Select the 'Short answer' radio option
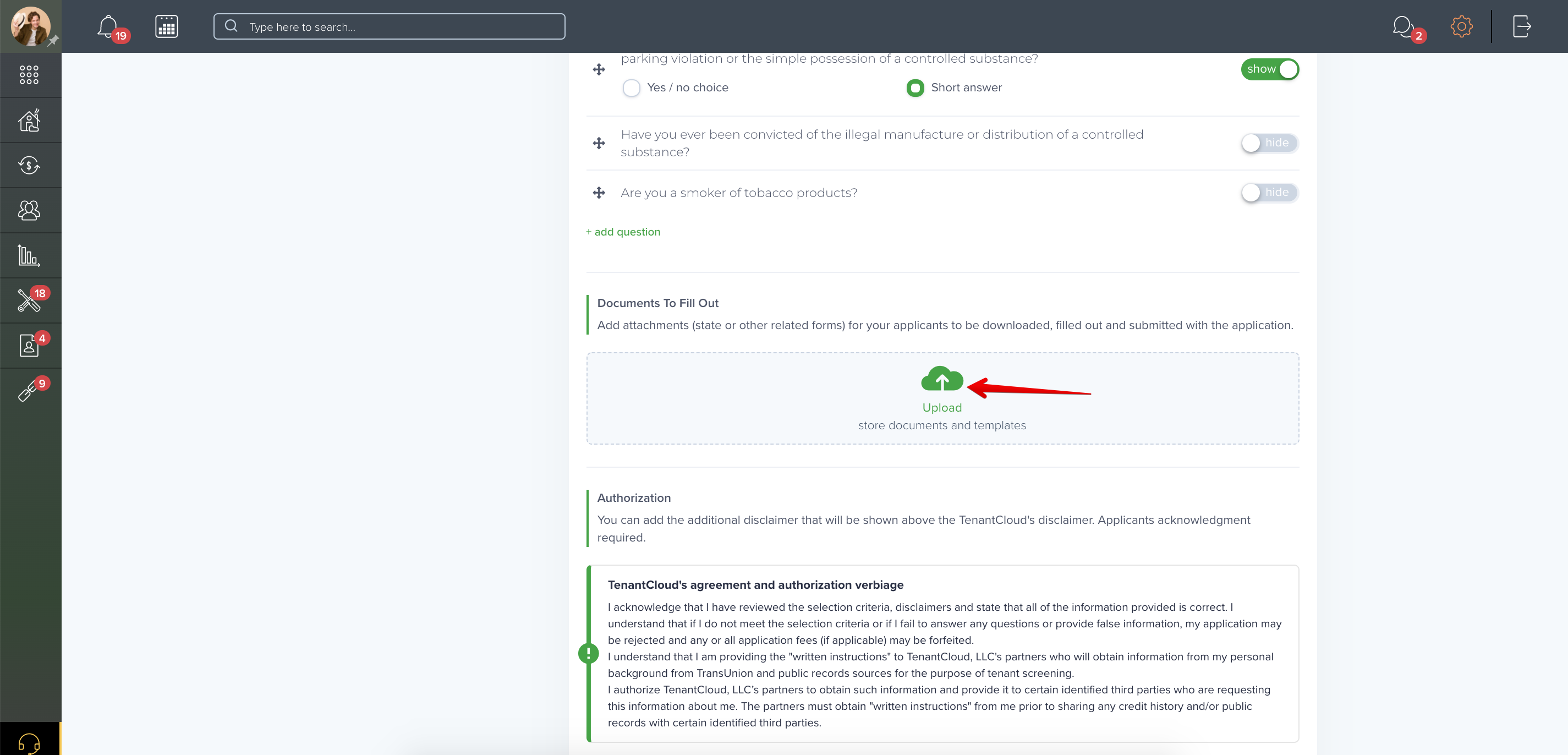1568x755 pixels. [915, 87]
